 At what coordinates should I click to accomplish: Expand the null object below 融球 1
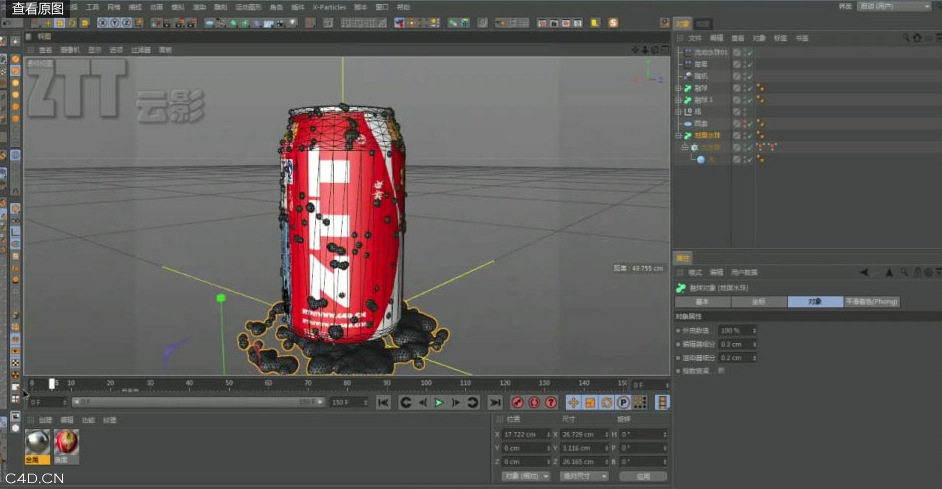679,112
